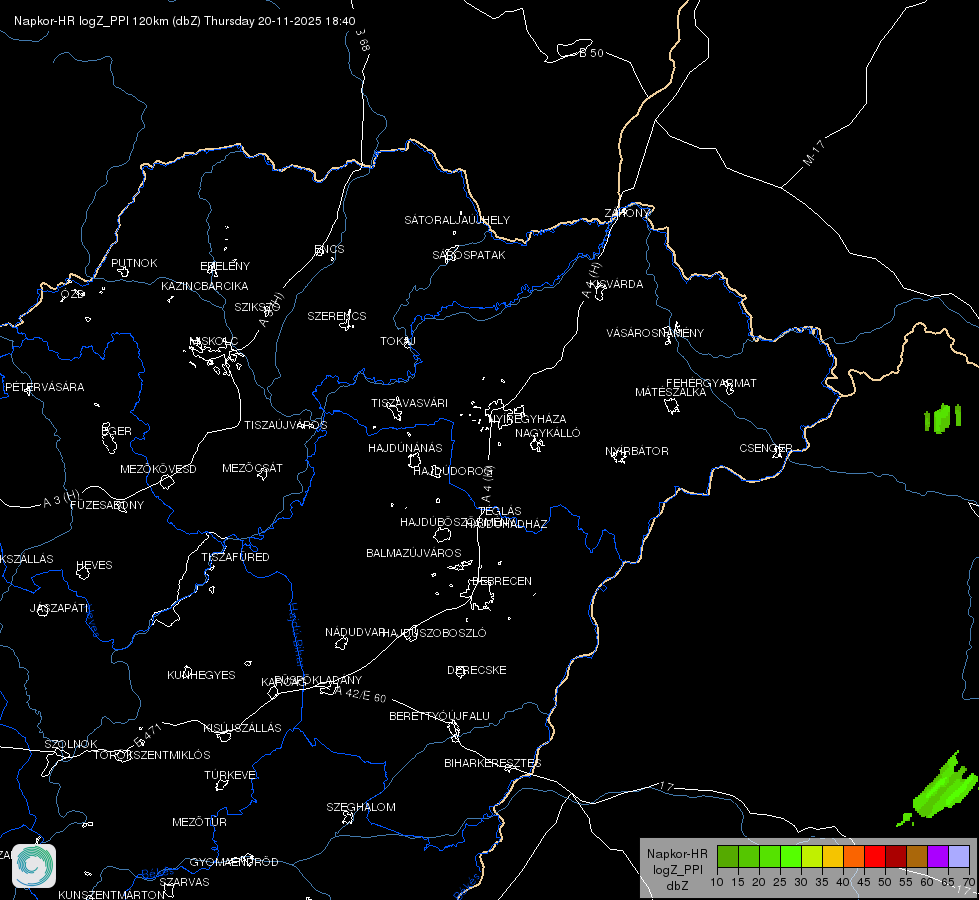Click the TISZAÚJVÁROS town label

[x=285, y=425]
